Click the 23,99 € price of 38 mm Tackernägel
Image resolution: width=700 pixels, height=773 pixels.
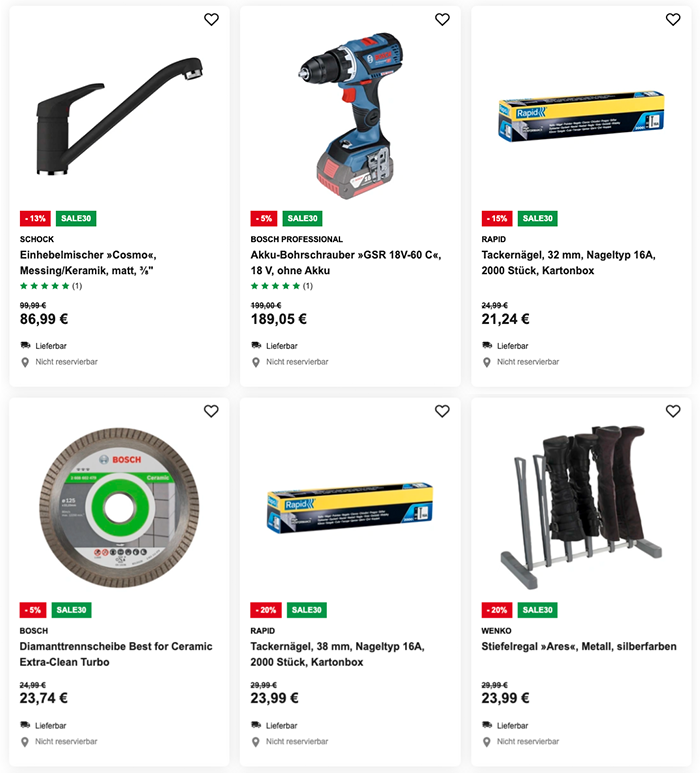[x=274, y=698]
